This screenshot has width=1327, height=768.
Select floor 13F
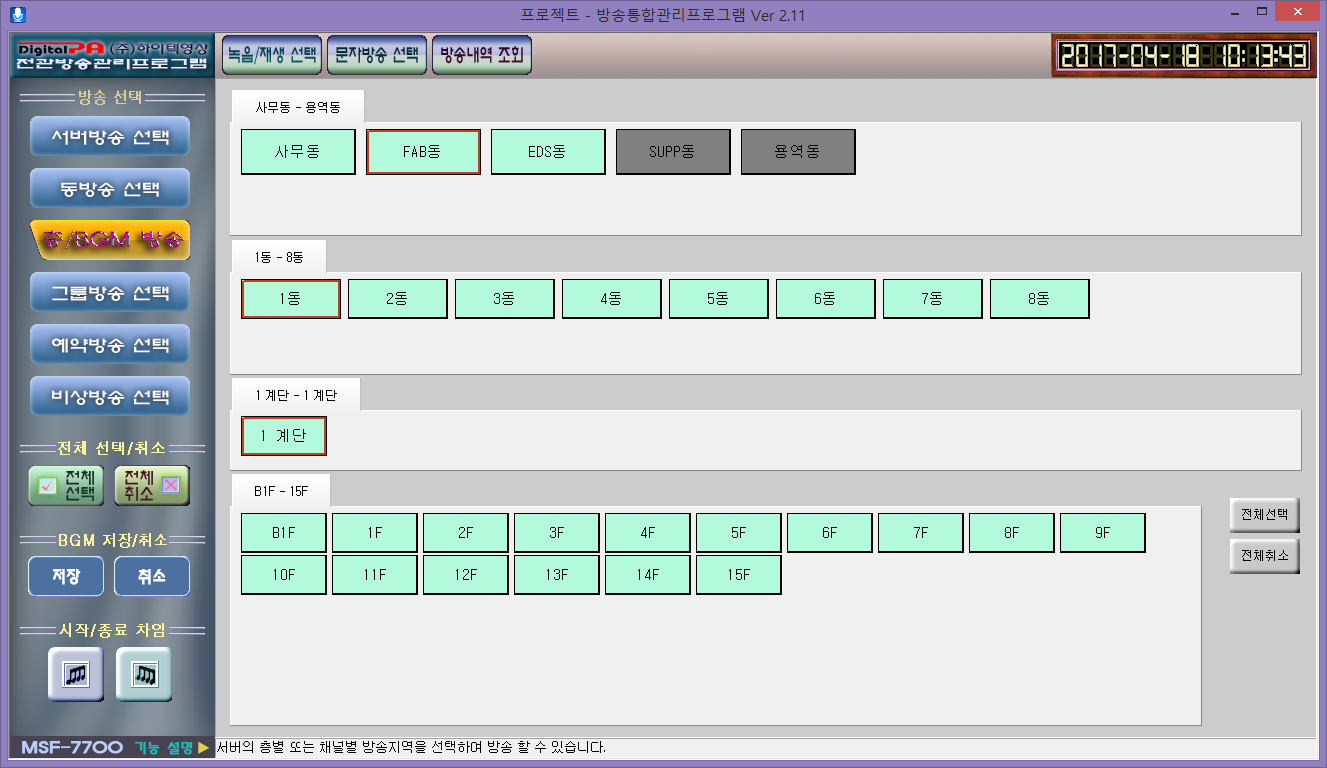pyautogui.click(x=557, y=575)
